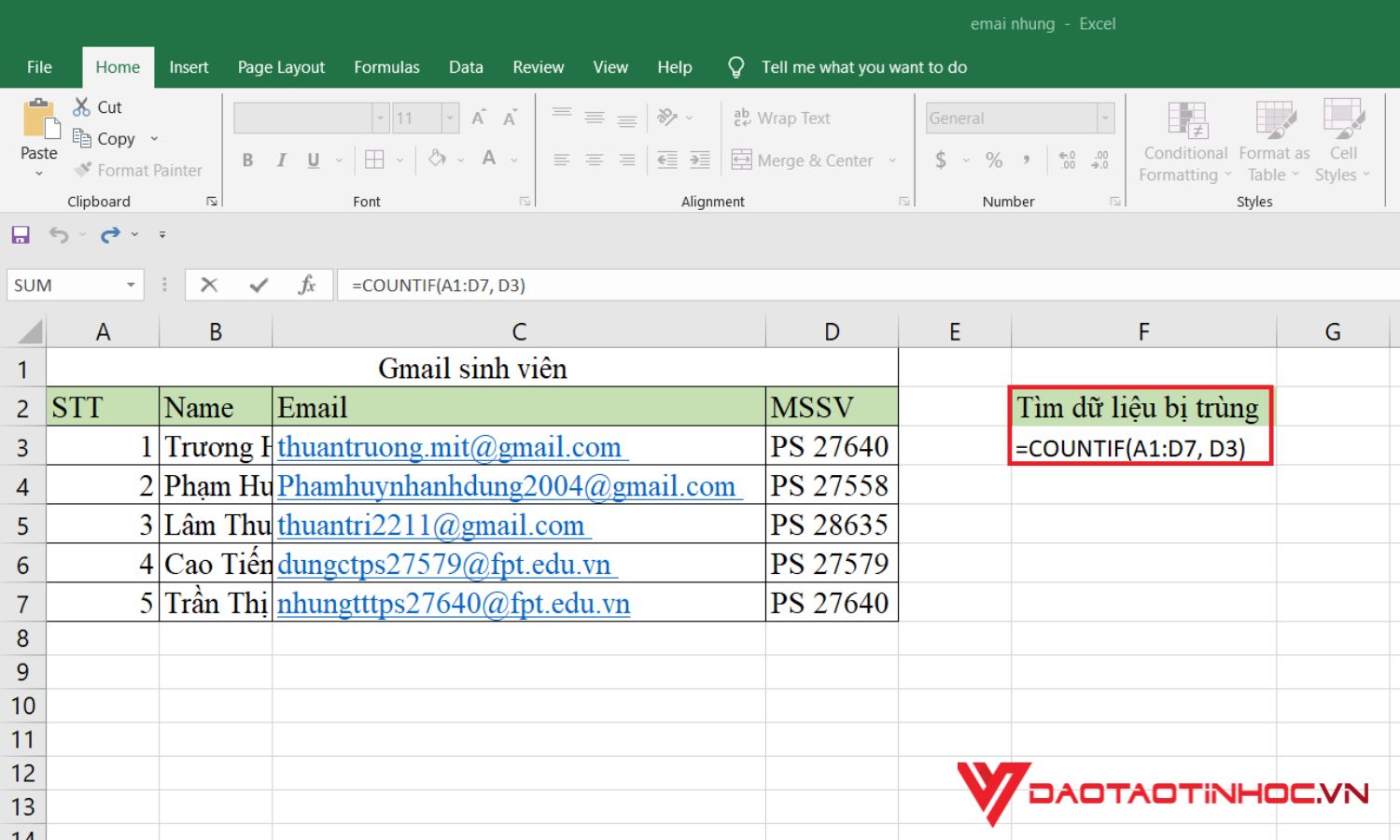Switch to the Page Layout tab
The height and width of the screenshot is (840, 1400).
coord(281,67)
